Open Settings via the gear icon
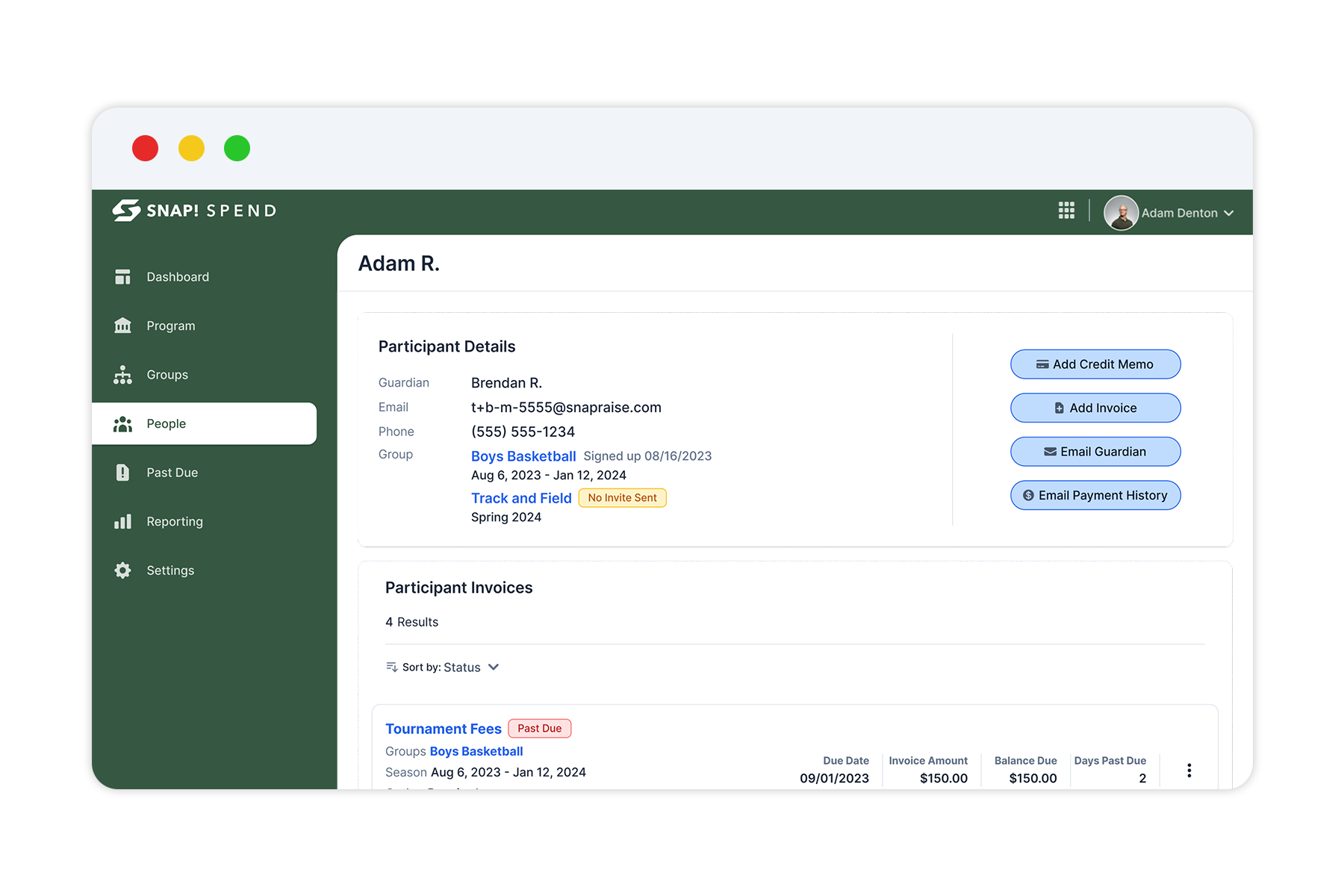The image size is (1344, 896). pyautogui.click(x=122, y=570)
